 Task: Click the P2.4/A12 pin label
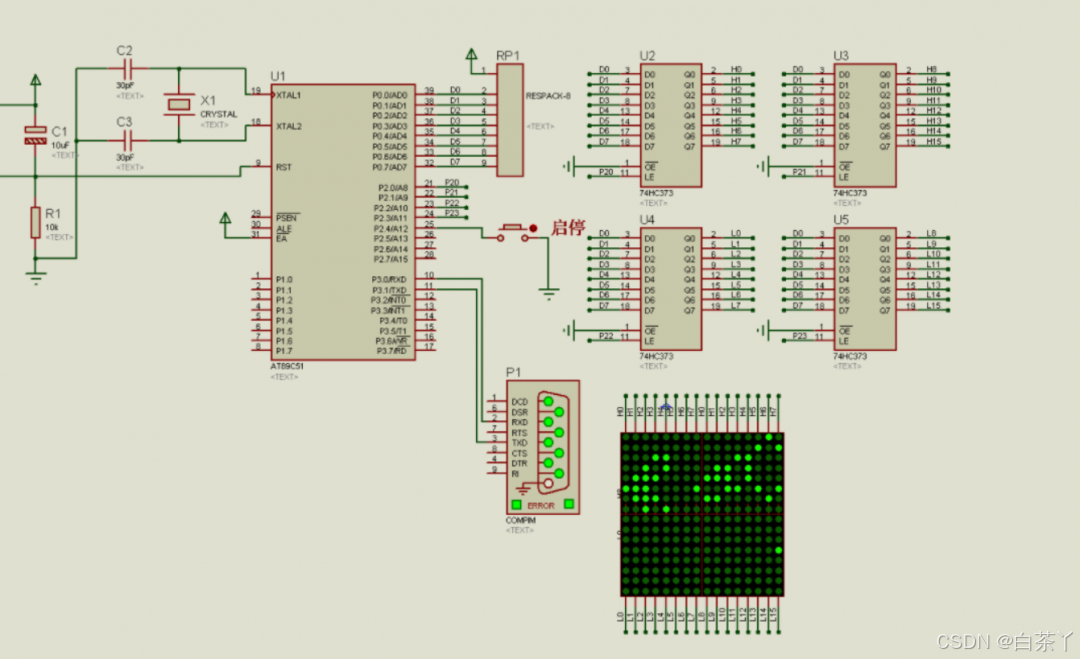coord(391,229)
